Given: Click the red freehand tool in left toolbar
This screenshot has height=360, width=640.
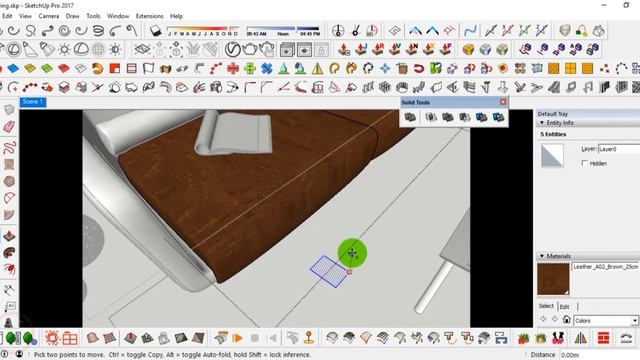Looking at the screenshot, I should [9, 147].
